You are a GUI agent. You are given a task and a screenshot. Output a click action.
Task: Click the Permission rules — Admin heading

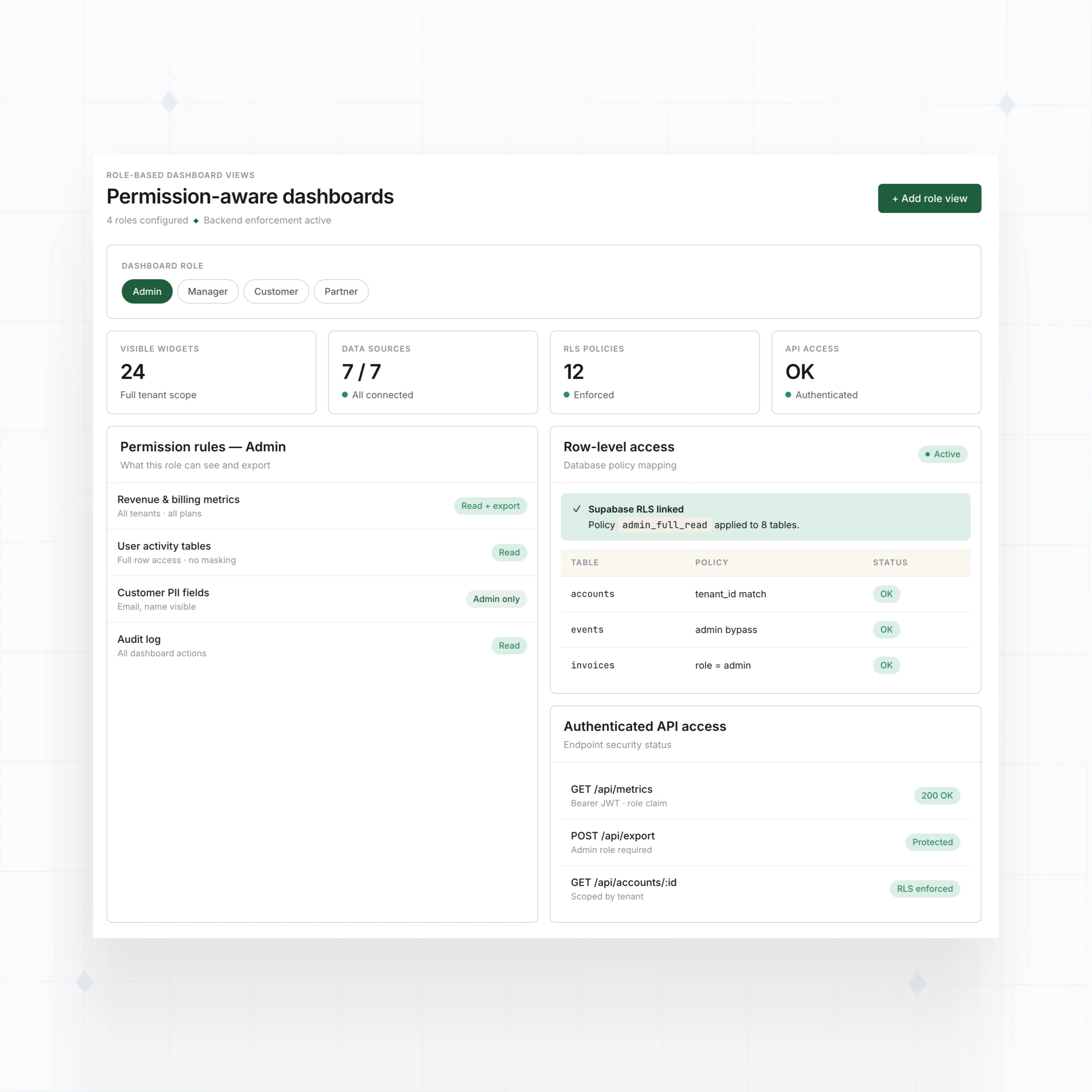[x=203, y=447]
